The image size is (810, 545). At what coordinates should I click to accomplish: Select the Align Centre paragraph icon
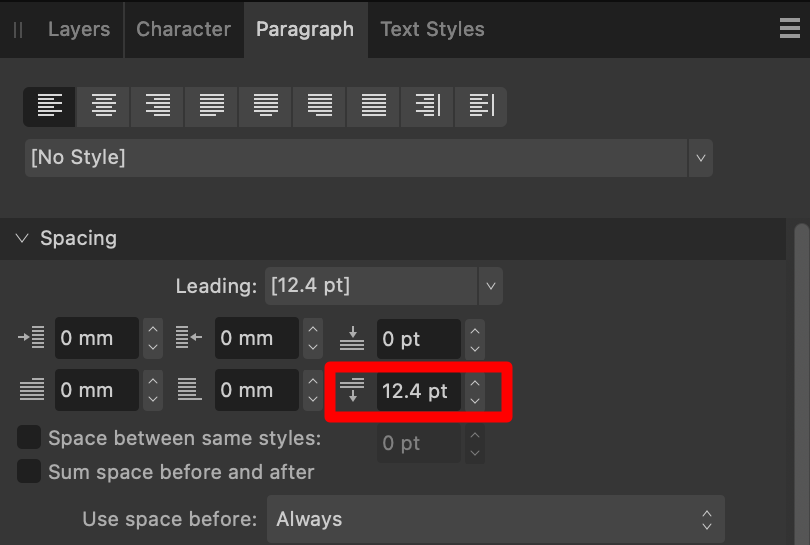[x=103, y=106]
